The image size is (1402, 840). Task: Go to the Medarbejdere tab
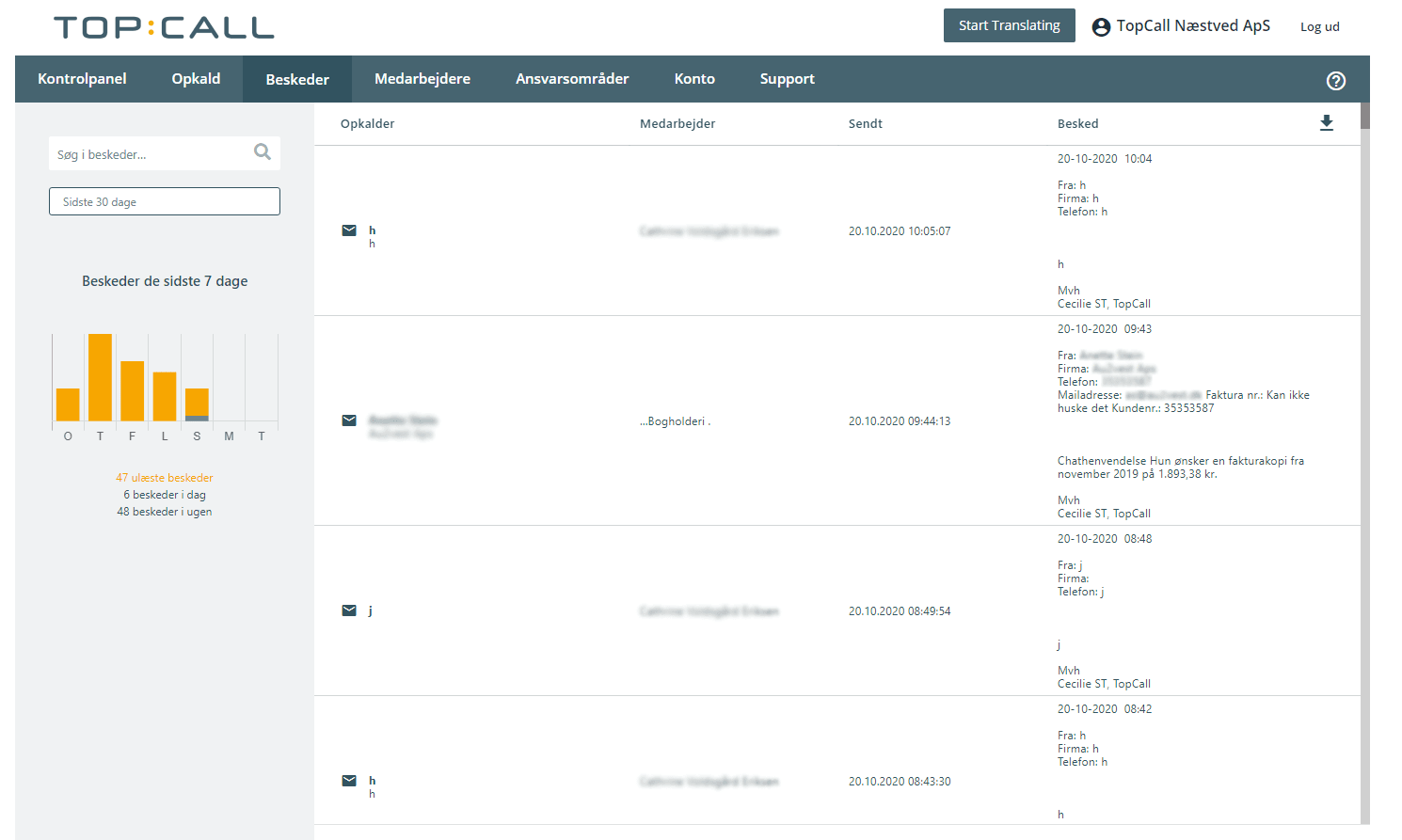(422, 79)
